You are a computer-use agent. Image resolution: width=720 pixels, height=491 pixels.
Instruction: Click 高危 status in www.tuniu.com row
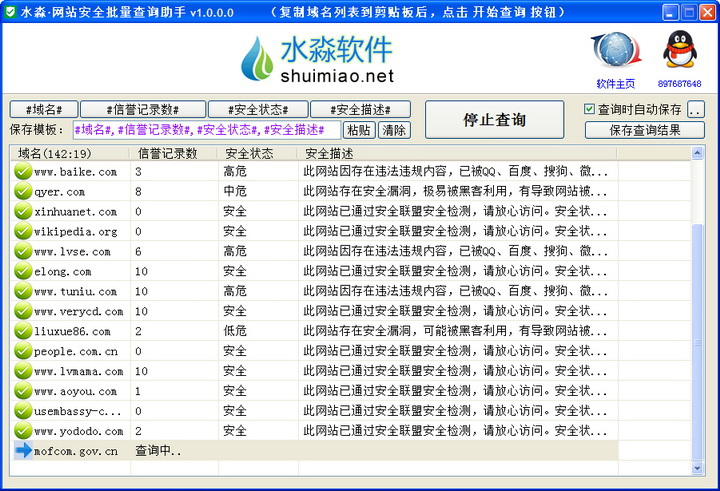[235, 291]
